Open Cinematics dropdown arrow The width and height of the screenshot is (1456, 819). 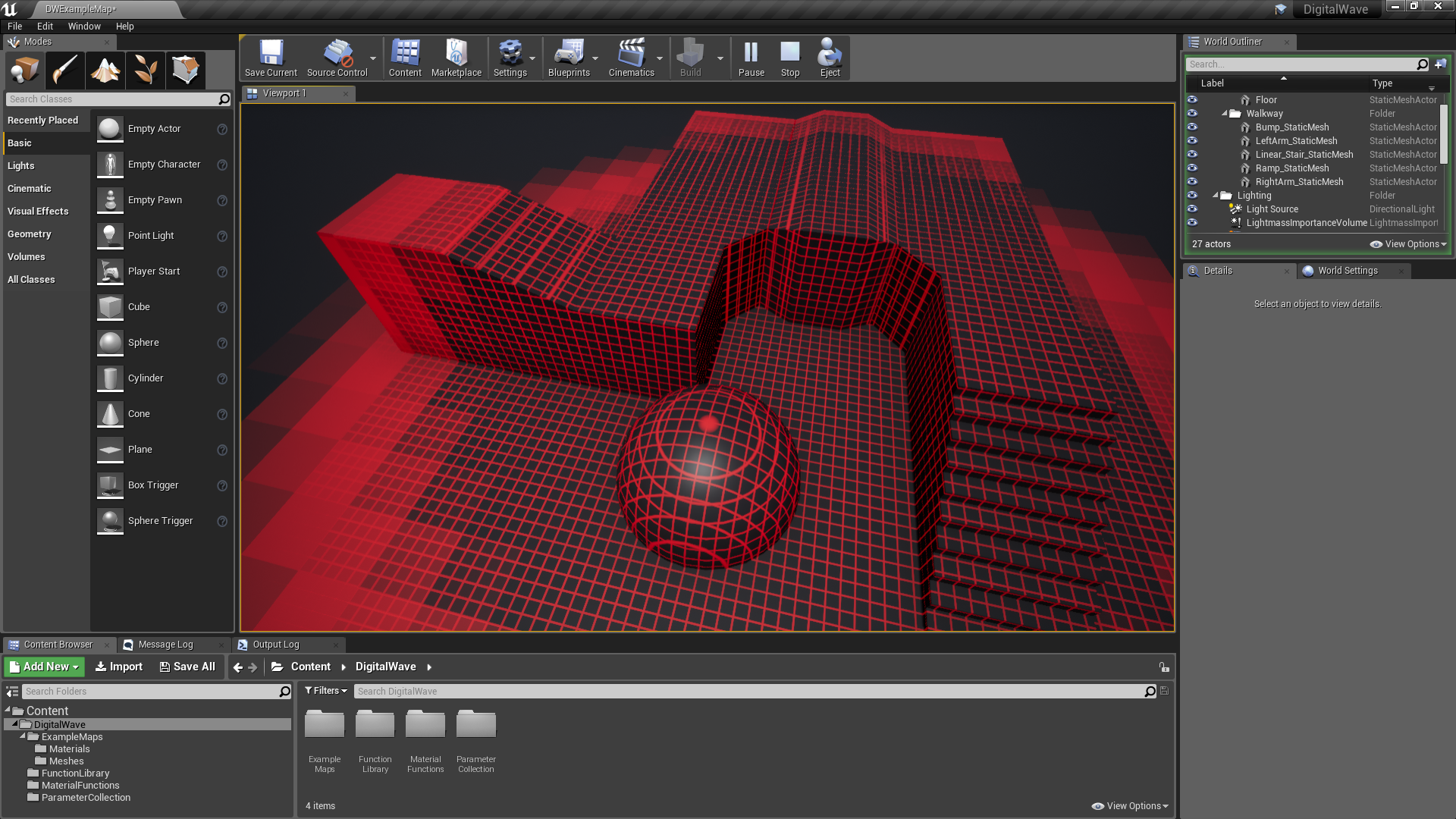click(660, 58)
